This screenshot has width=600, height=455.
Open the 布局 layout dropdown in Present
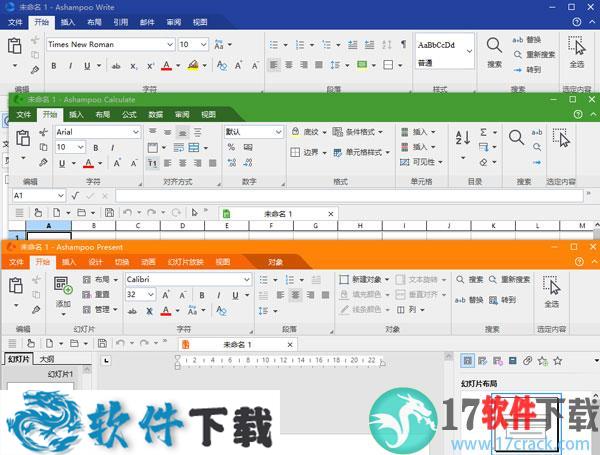coord(100,280)
